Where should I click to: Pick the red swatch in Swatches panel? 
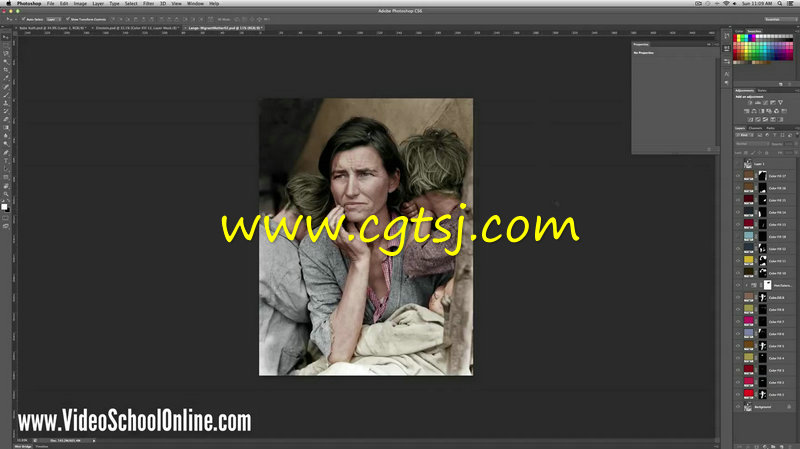(x=735, y=36)
